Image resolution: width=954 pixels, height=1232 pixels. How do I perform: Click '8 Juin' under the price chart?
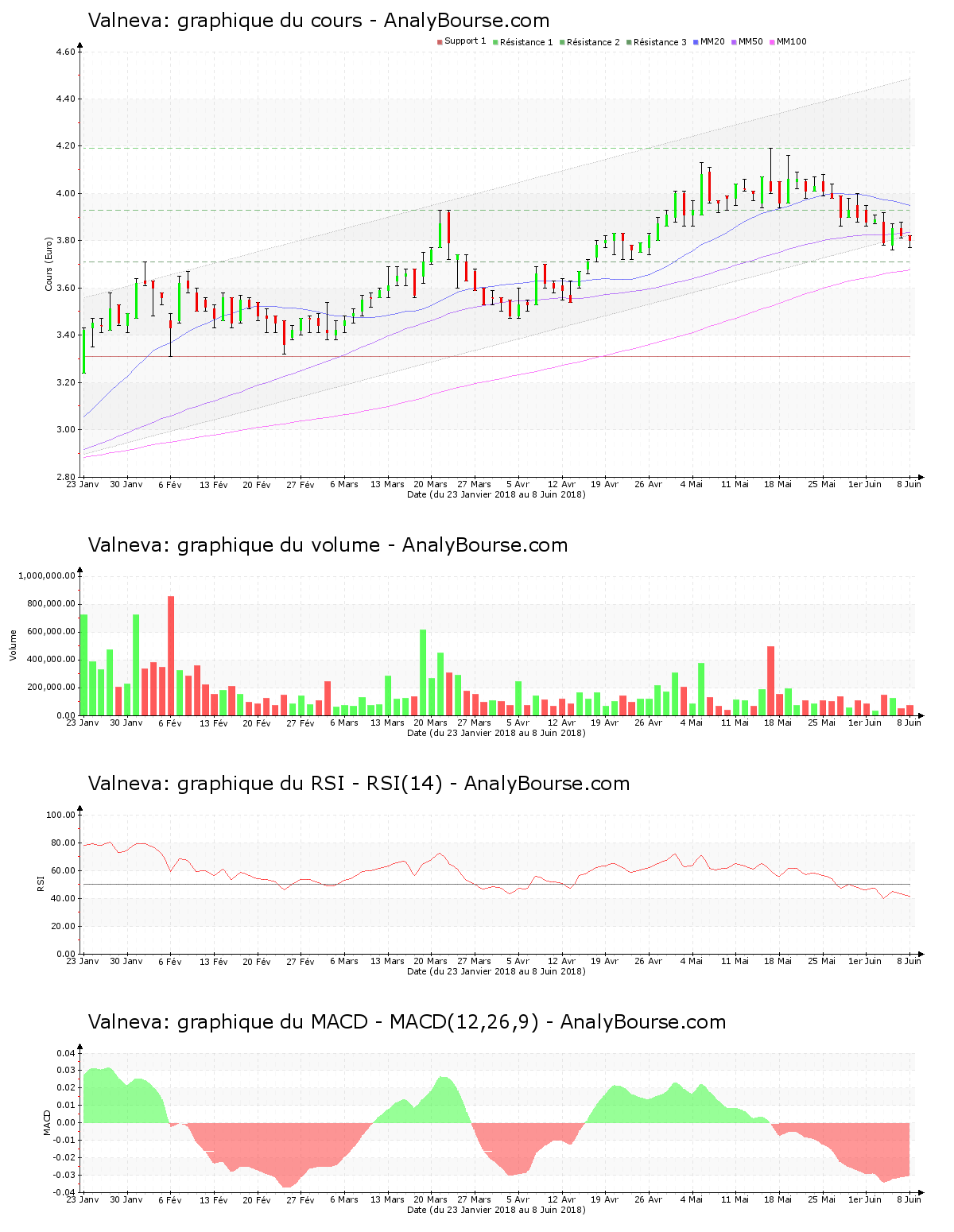coord(909,484)
